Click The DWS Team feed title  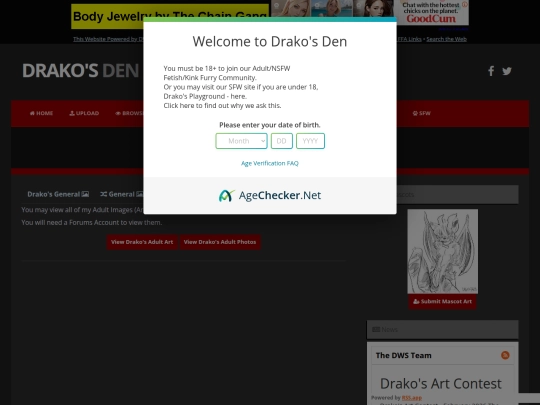[404, 355]
